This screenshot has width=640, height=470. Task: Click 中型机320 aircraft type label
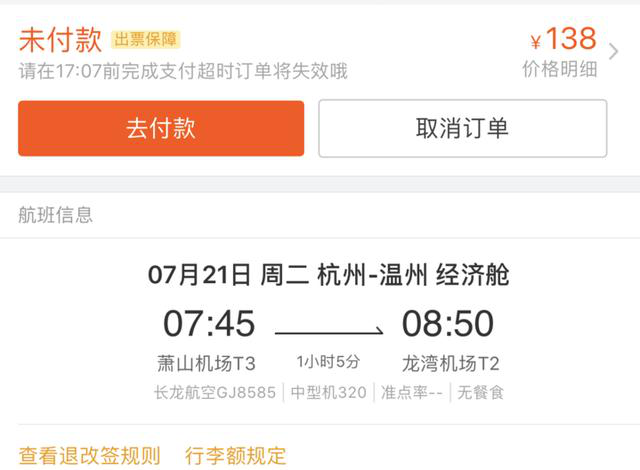329,392
